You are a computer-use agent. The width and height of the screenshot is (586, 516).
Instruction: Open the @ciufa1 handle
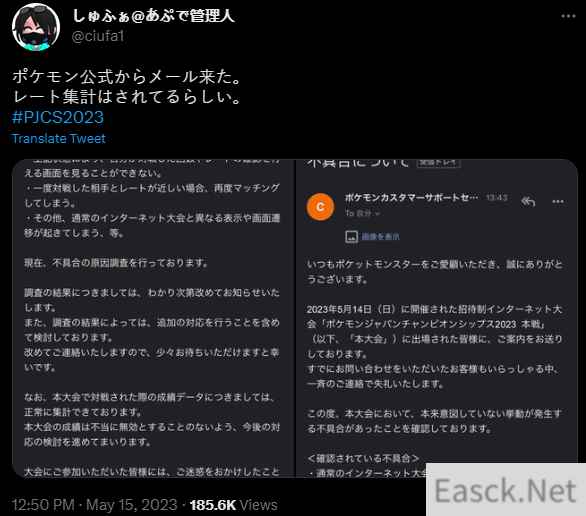point(98,36)
